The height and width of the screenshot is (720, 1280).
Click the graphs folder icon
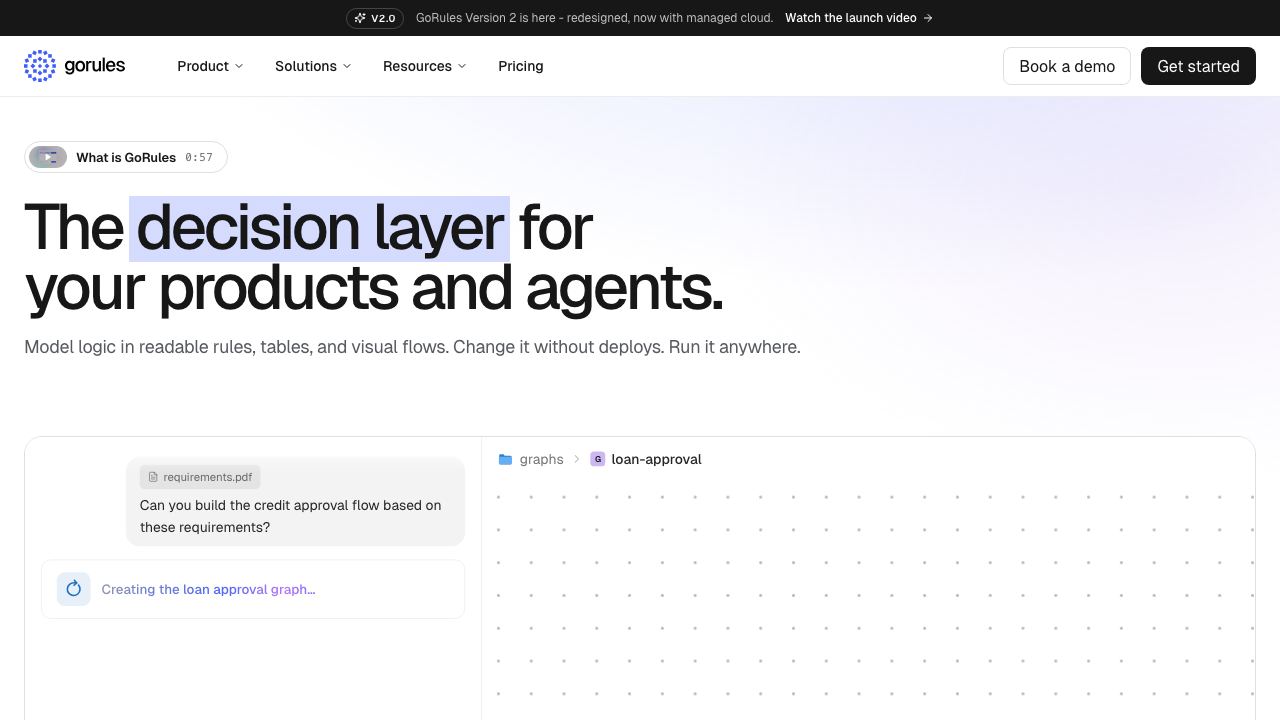(x=505, y=459)
